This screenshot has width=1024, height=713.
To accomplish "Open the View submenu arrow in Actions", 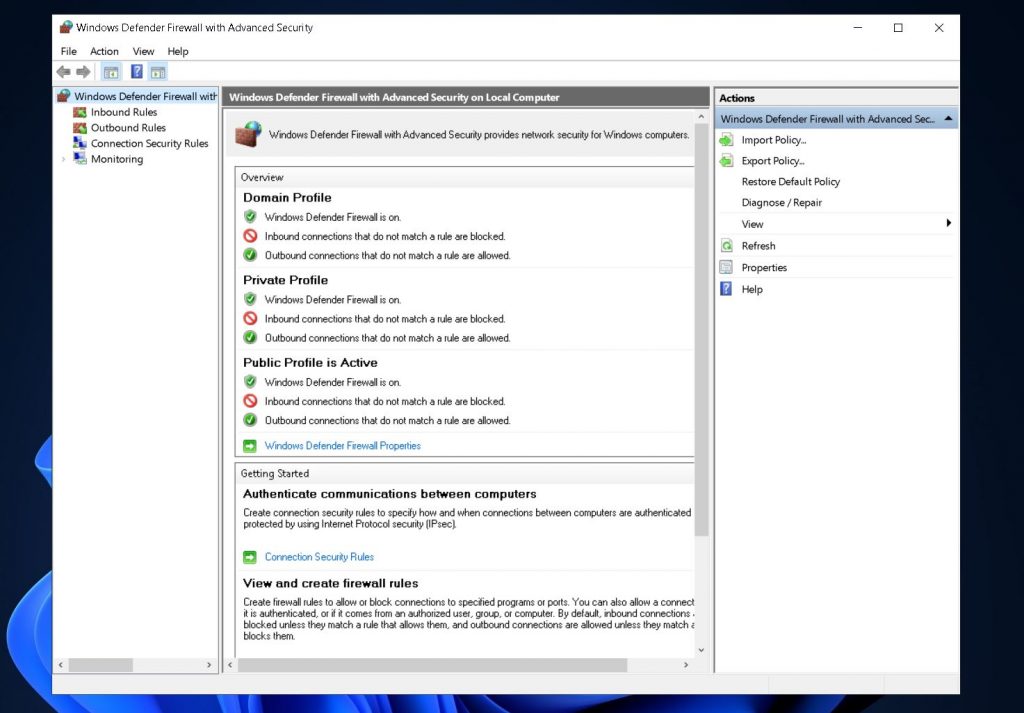I will coord(948,224).
